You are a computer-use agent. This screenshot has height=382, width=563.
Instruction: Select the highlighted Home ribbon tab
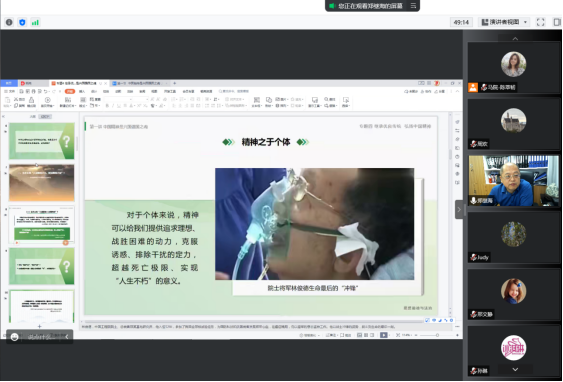tap(70, 91)
